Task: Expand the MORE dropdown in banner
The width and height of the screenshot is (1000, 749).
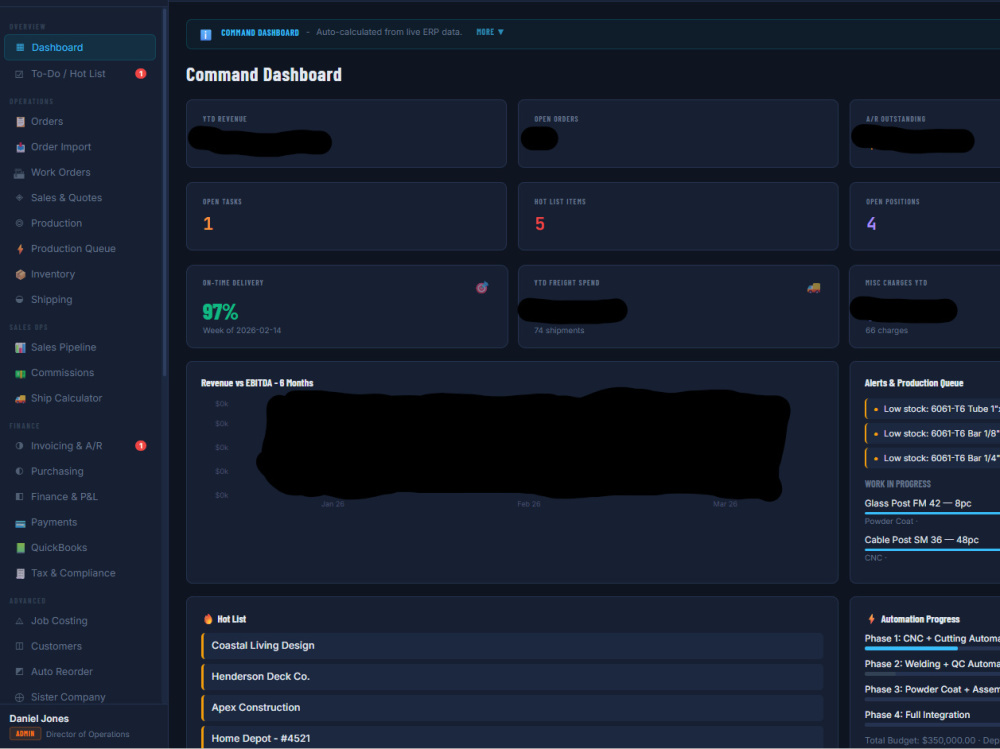Action: click(490, 32)
